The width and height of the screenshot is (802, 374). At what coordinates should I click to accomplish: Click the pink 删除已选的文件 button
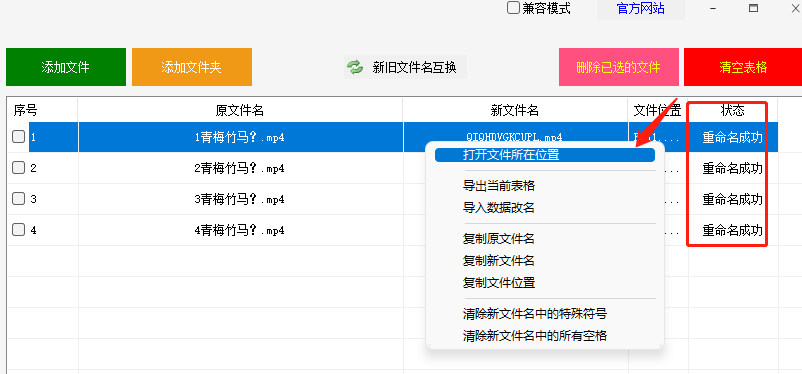(618, 67)
